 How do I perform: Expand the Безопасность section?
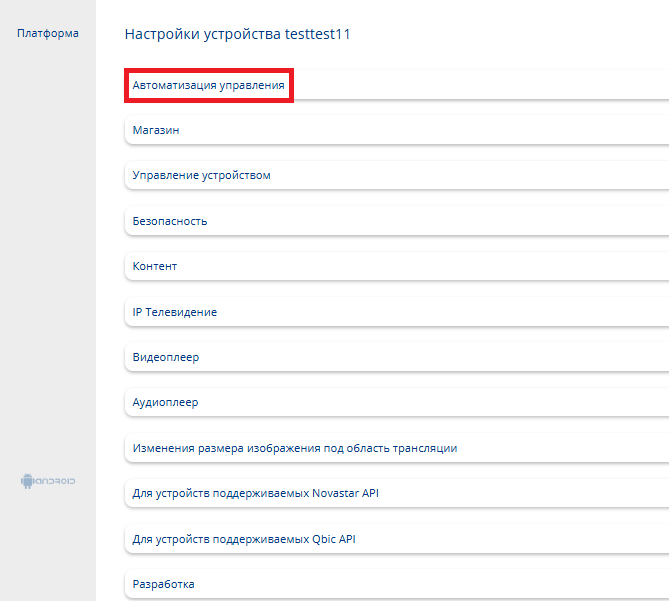(x=170, y=221)
